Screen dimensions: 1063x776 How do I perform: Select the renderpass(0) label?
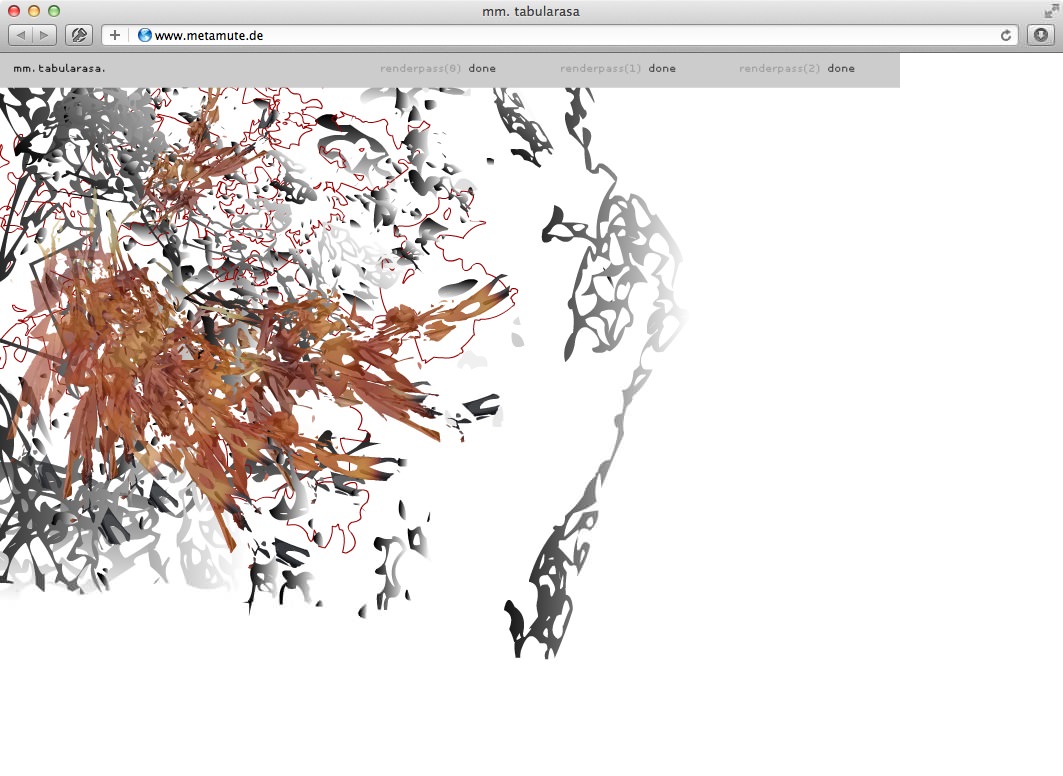421,69
